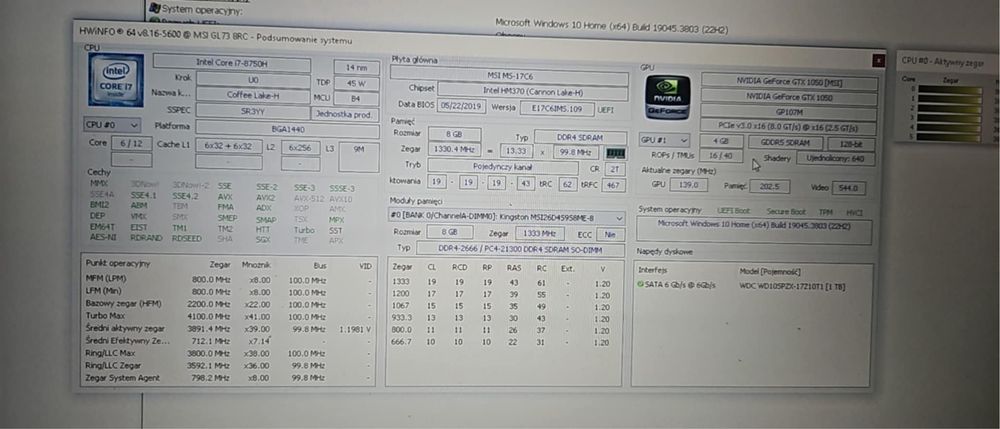Click the 1.1981 V VID value
1000x429 pixels.
coord(355,330)
